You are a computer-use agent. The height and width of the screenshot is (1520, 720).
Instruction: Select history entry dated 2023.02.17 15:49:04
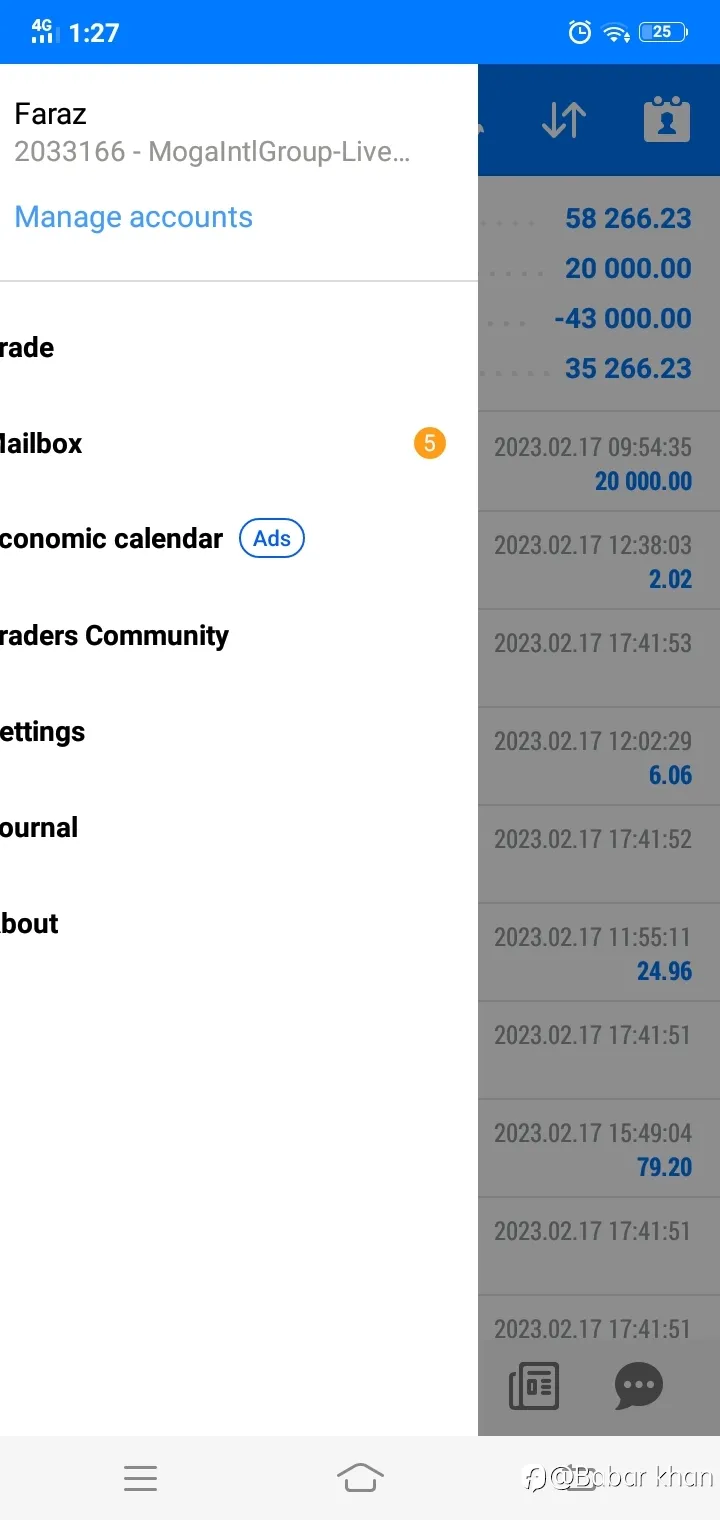(x=599, y=1149)
